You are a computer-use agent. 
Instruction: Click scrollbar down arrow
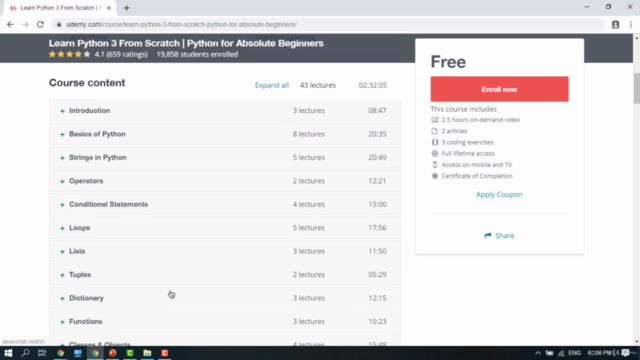tap(636, 342)
